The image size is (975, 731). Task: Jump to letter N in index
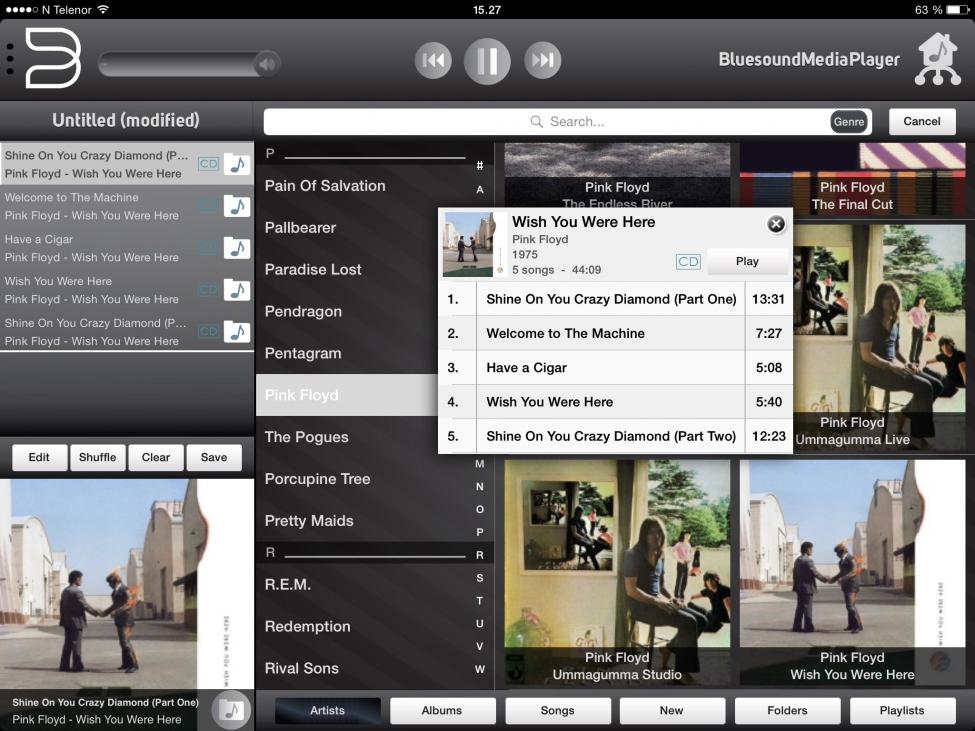[479, 487]
